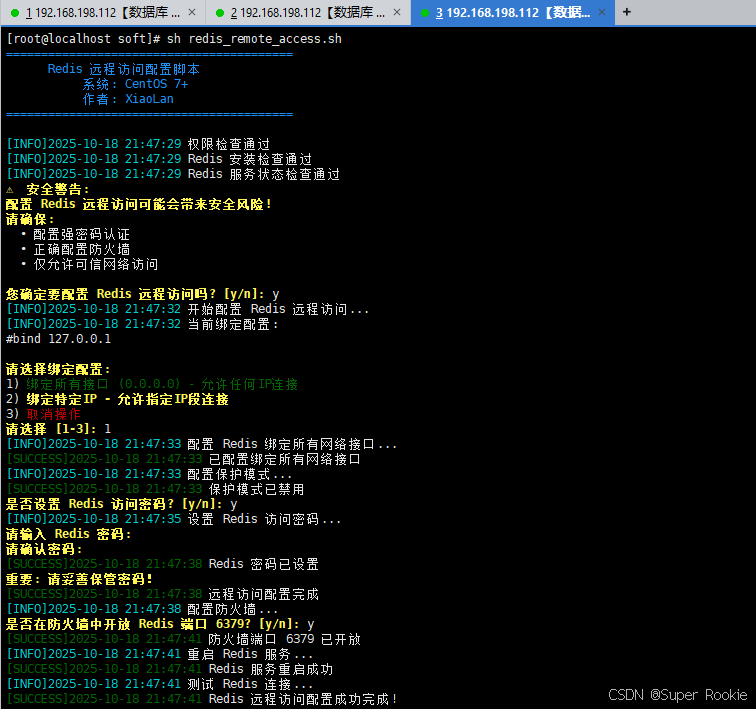
Task: Click the notice '重要: 请妥善保管密码!'
Action: pos(79,579)
